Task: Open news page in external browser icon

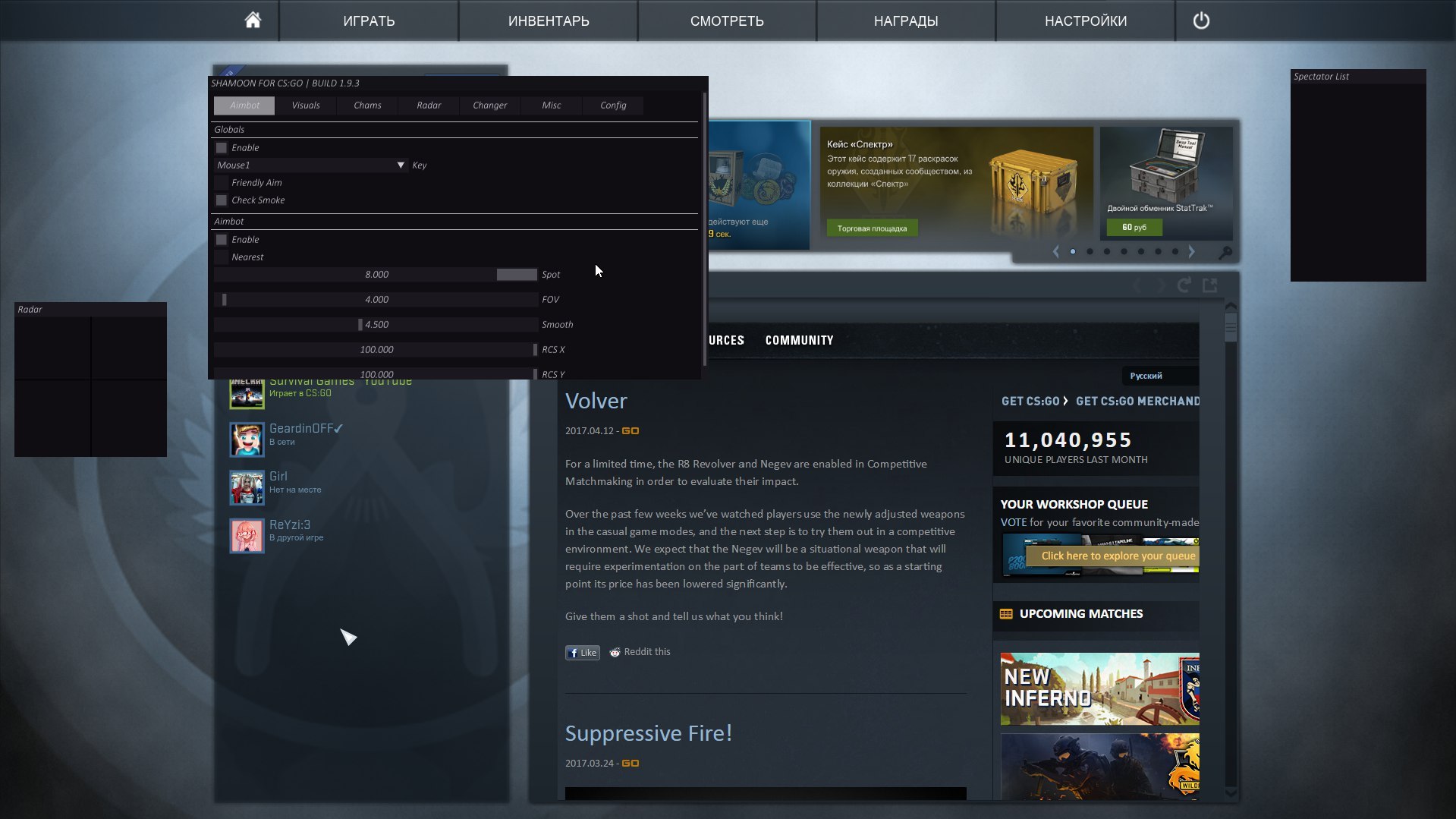Action: click(1209, 285)
